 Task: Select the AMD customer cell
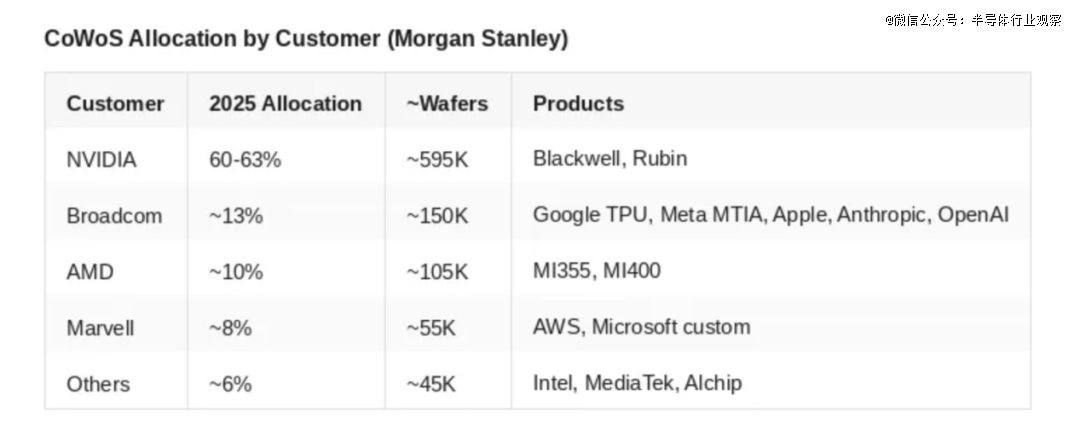click(88, 271)
